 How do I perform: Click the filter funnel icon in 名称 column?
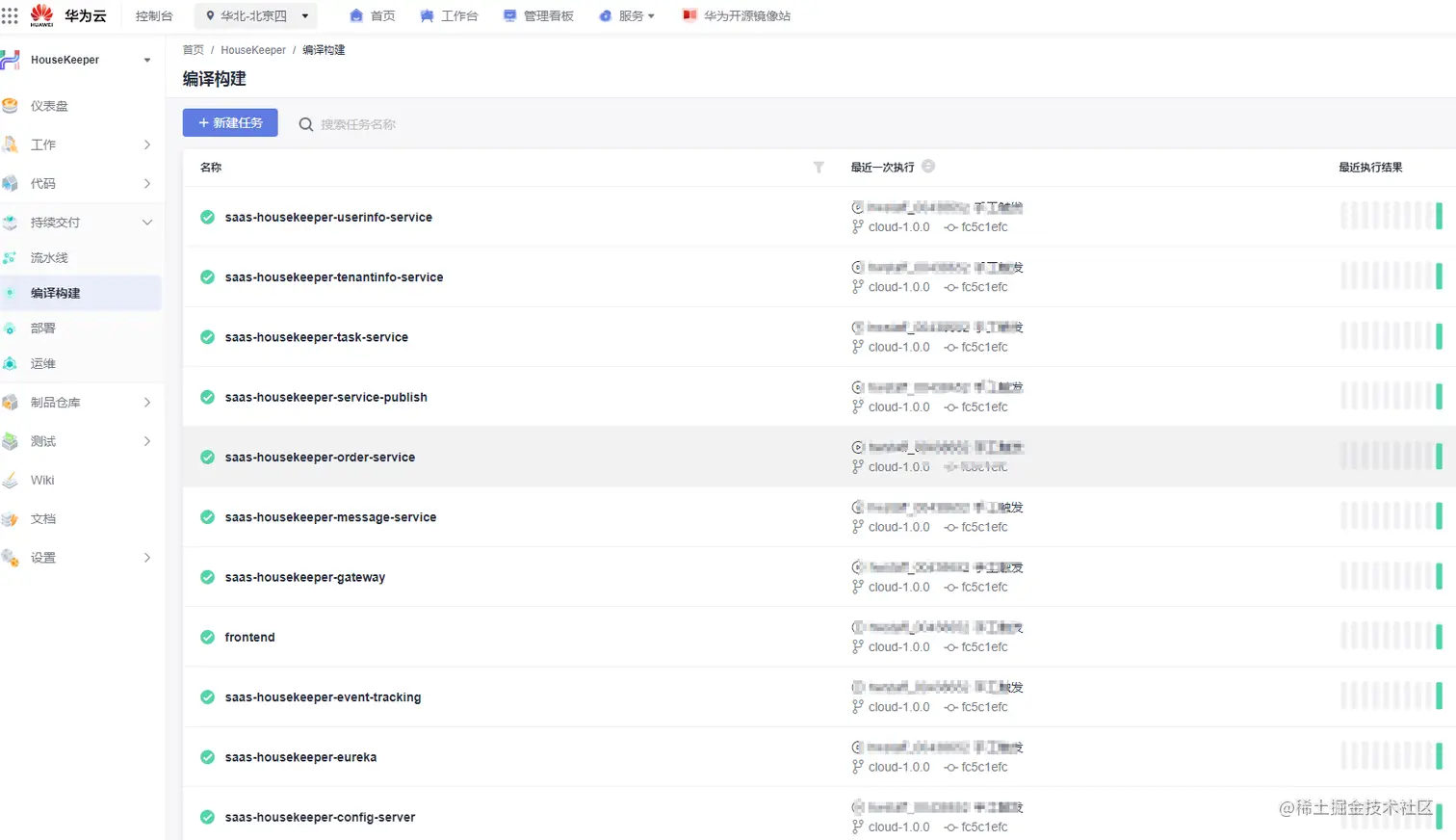(x=819, y=168)
